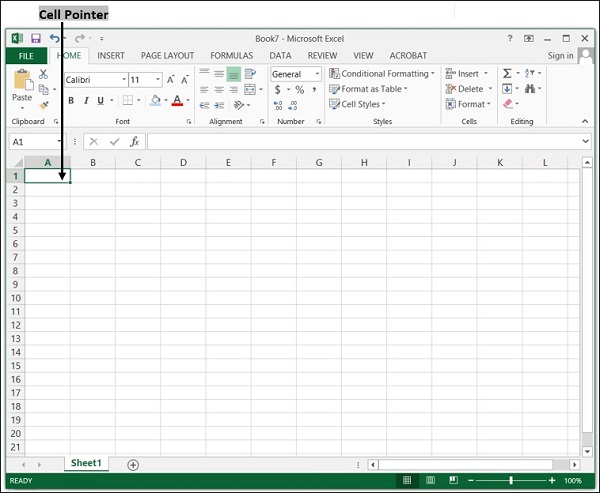Image resolution: width=600 pixels, height=493 pixels.
Task: Toggle Bold formatting
Action: (x=71, y=100)
